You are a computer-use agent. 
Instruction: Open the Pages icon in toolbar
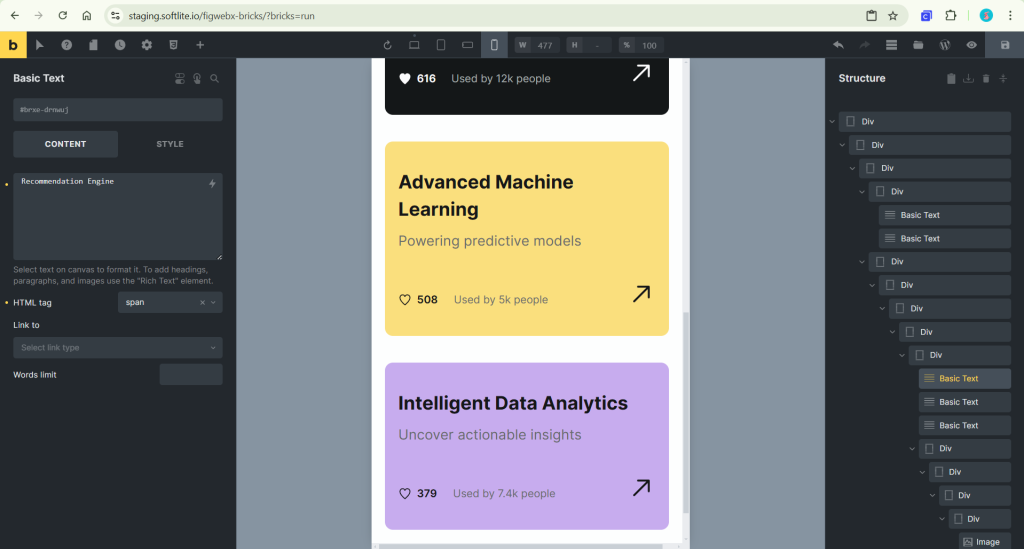[93, 45]
